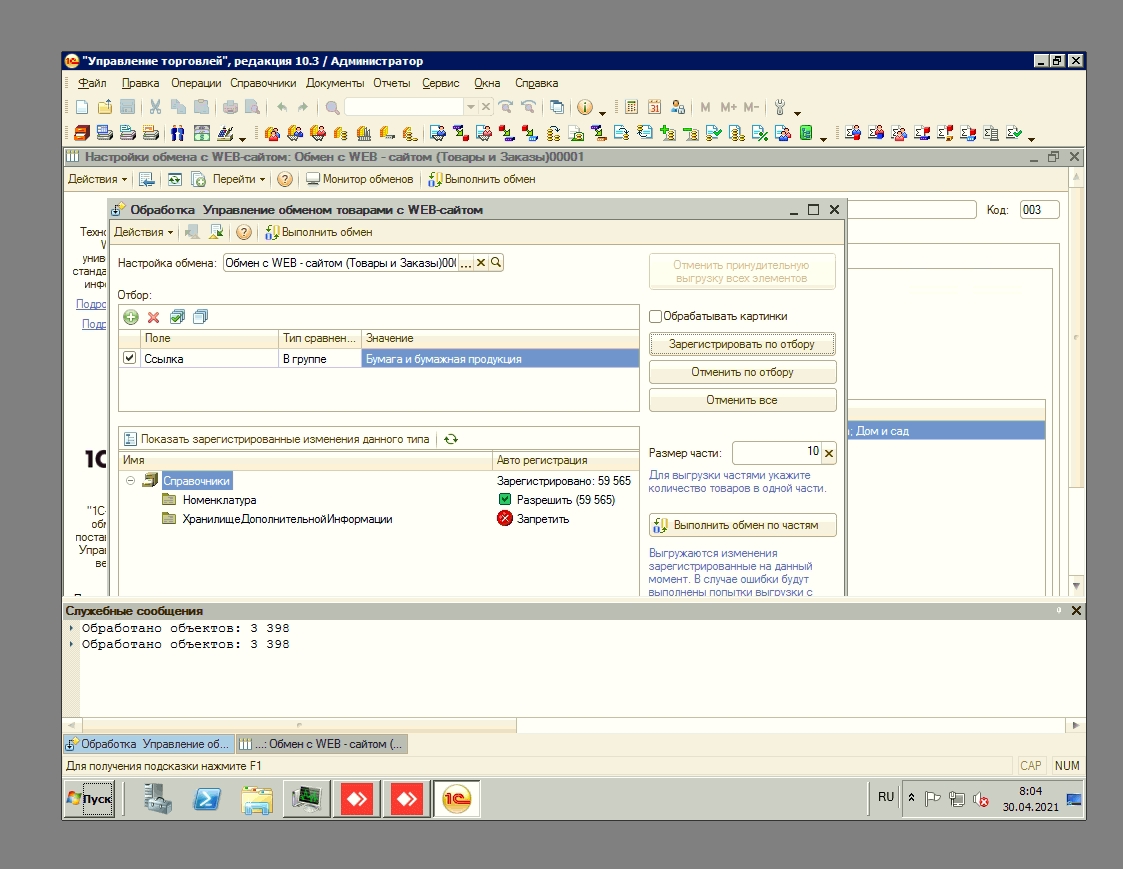
Task: Select ХранилищеДополнительнойИнформации tree item
Action: [x=287, y=519]
